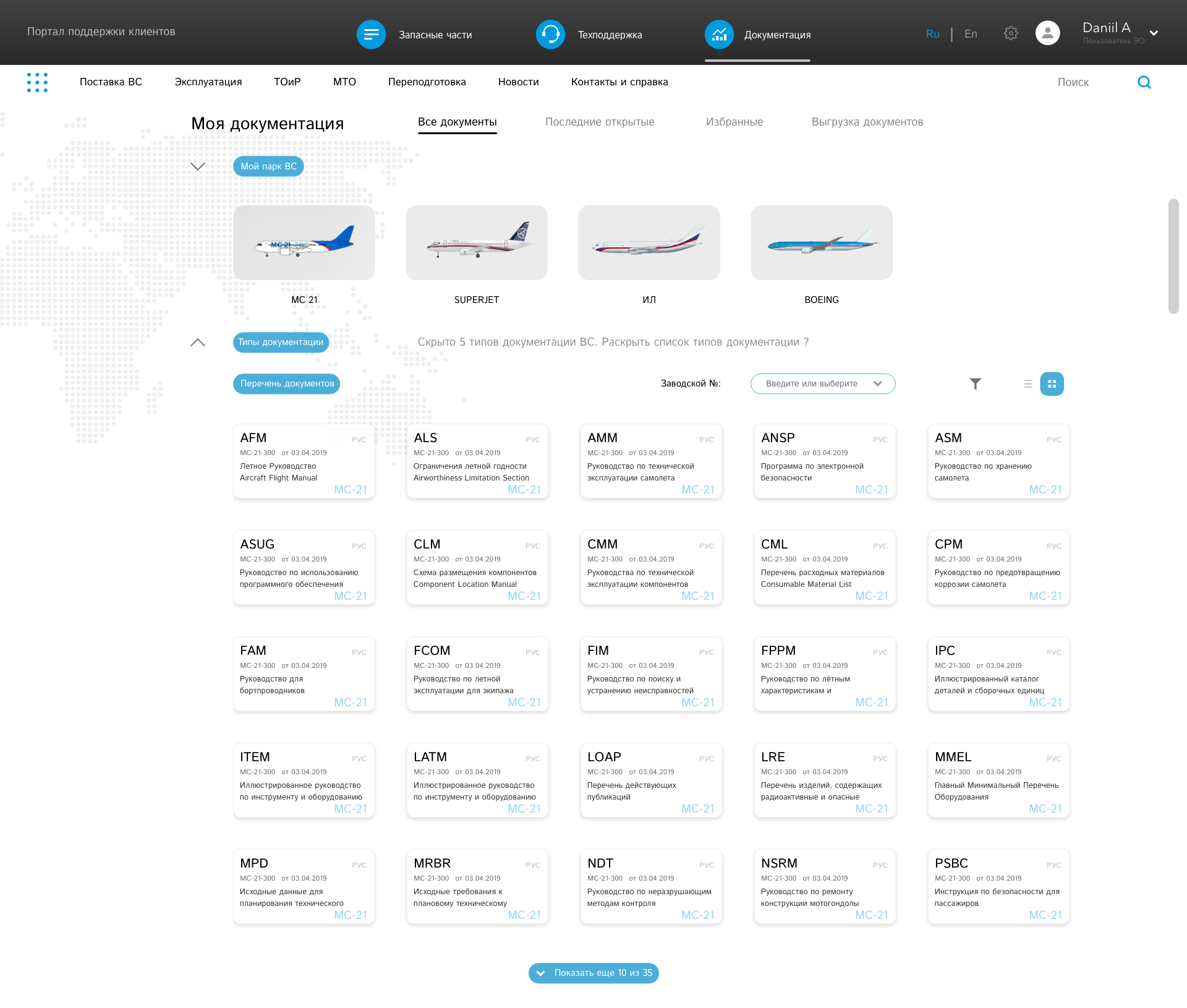
Task: Open the AFM Летное Руководство document card
Action: click(x=304, y=461)
